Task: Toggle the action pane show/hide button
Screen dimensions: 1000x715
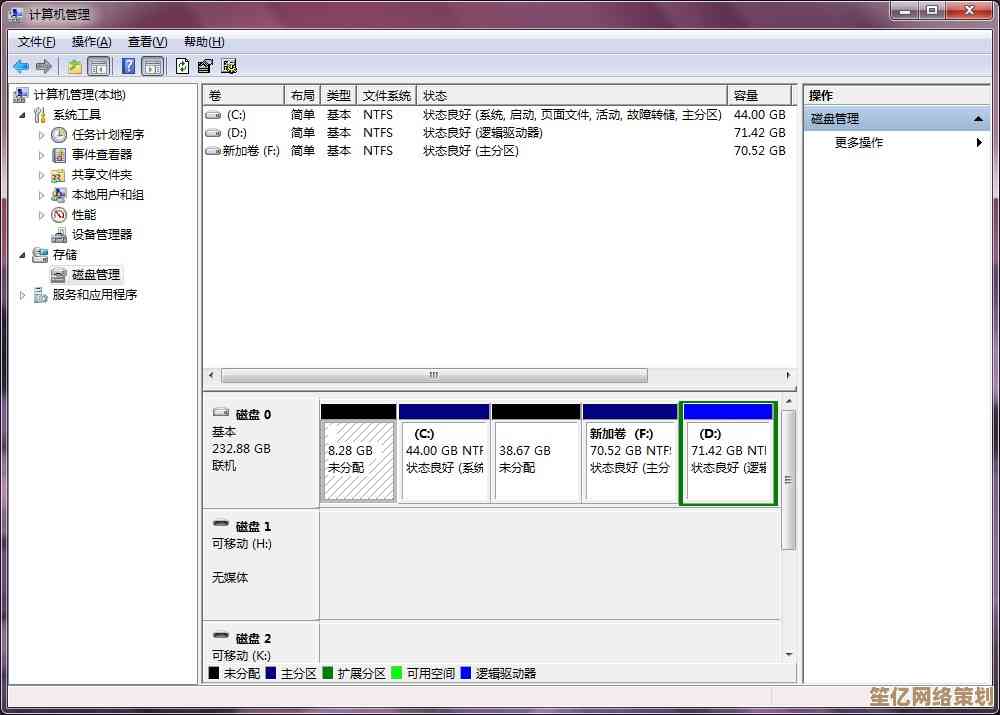Action: pyautogui.click(x=152, y=66)
